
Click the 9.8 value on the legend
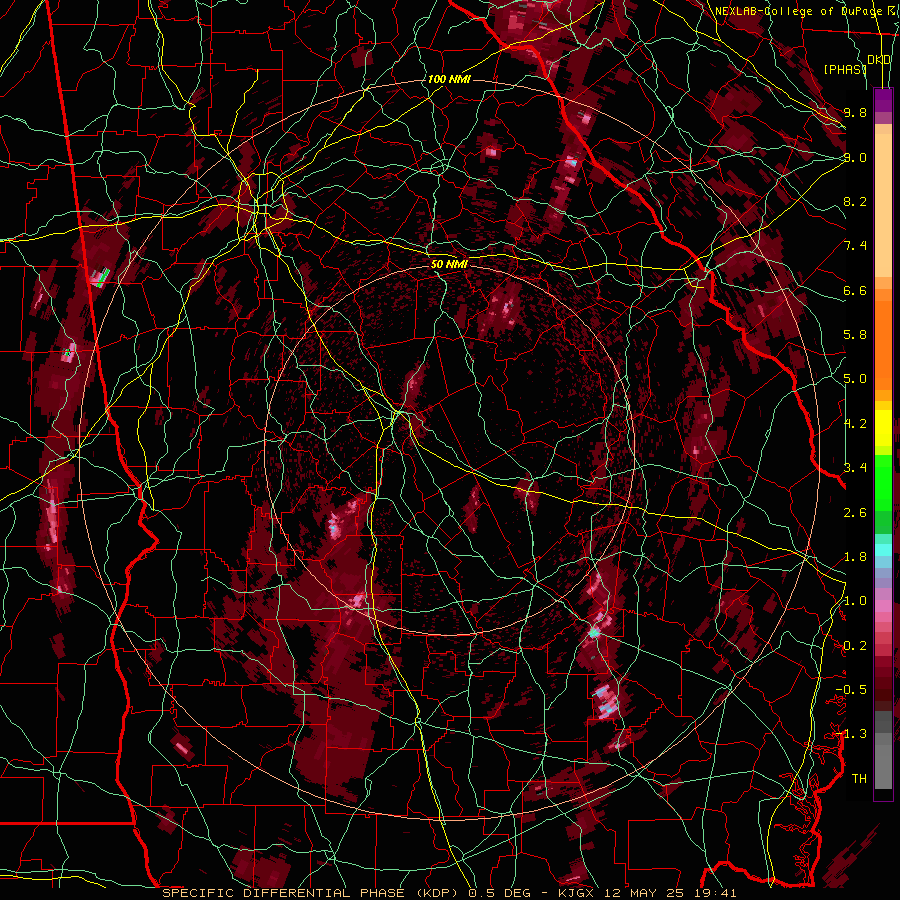[855, 112]
